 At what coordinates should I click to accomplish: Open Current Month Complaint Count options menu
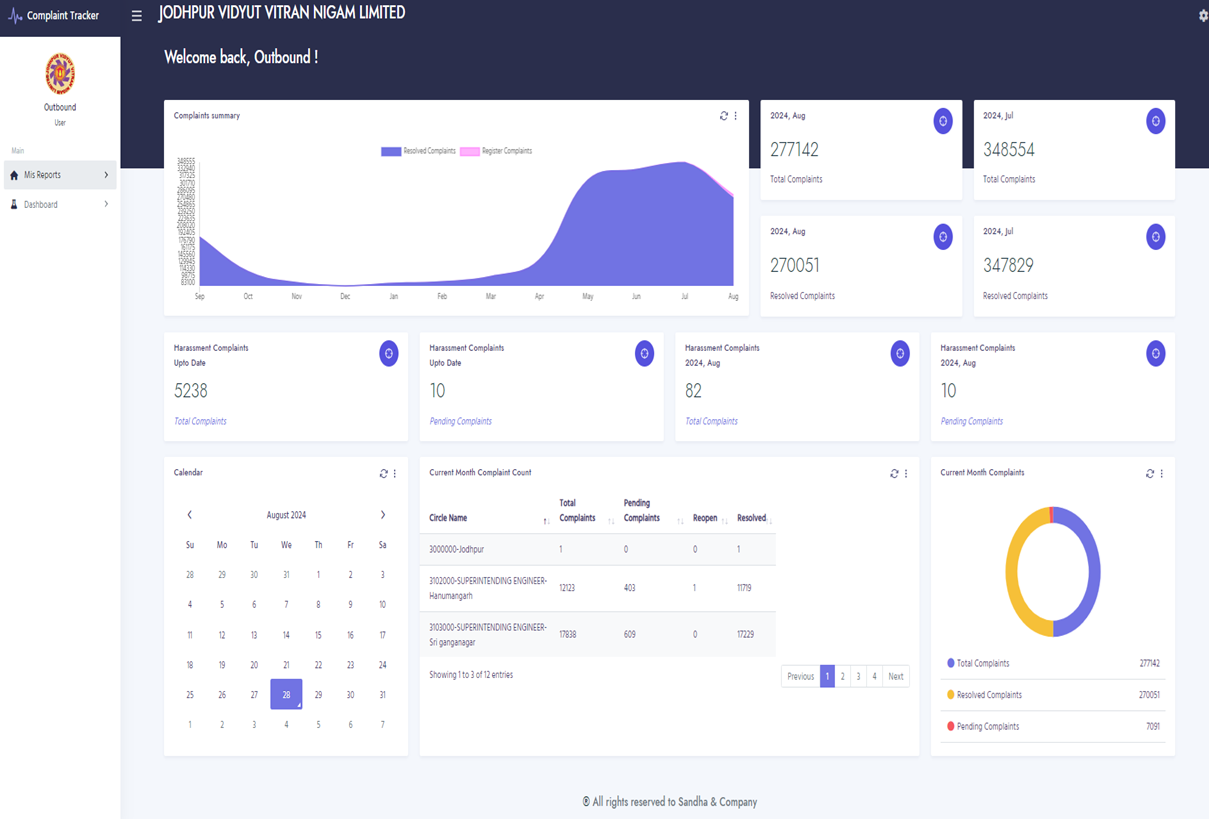(x=906, y=474)
